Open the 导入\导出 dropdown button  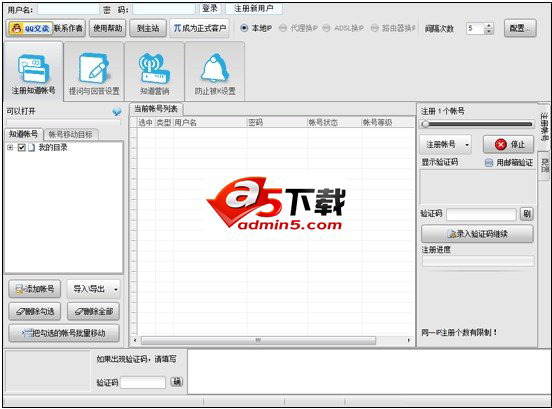[93, 289]
